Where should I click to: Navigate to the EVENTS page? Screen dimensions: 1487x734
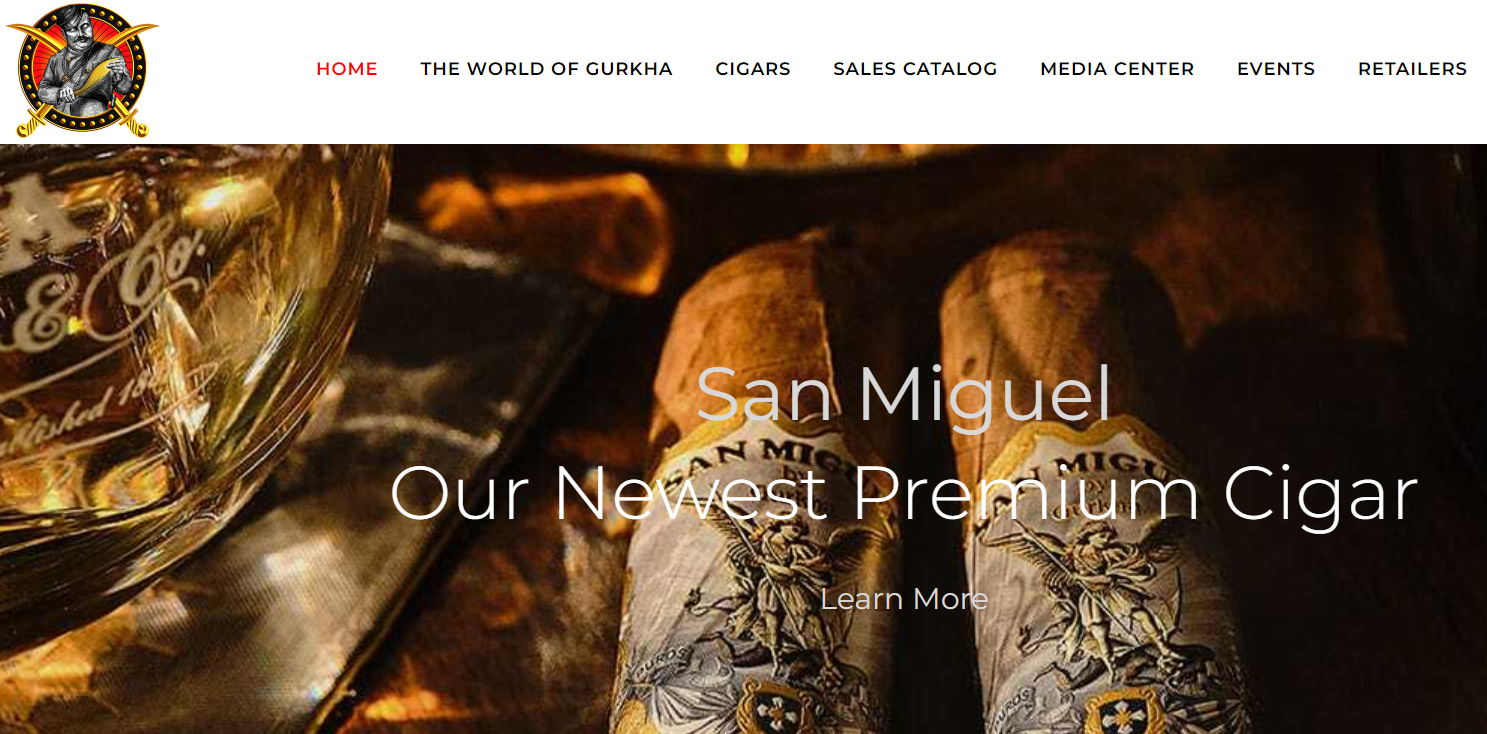click(1276, 69)
